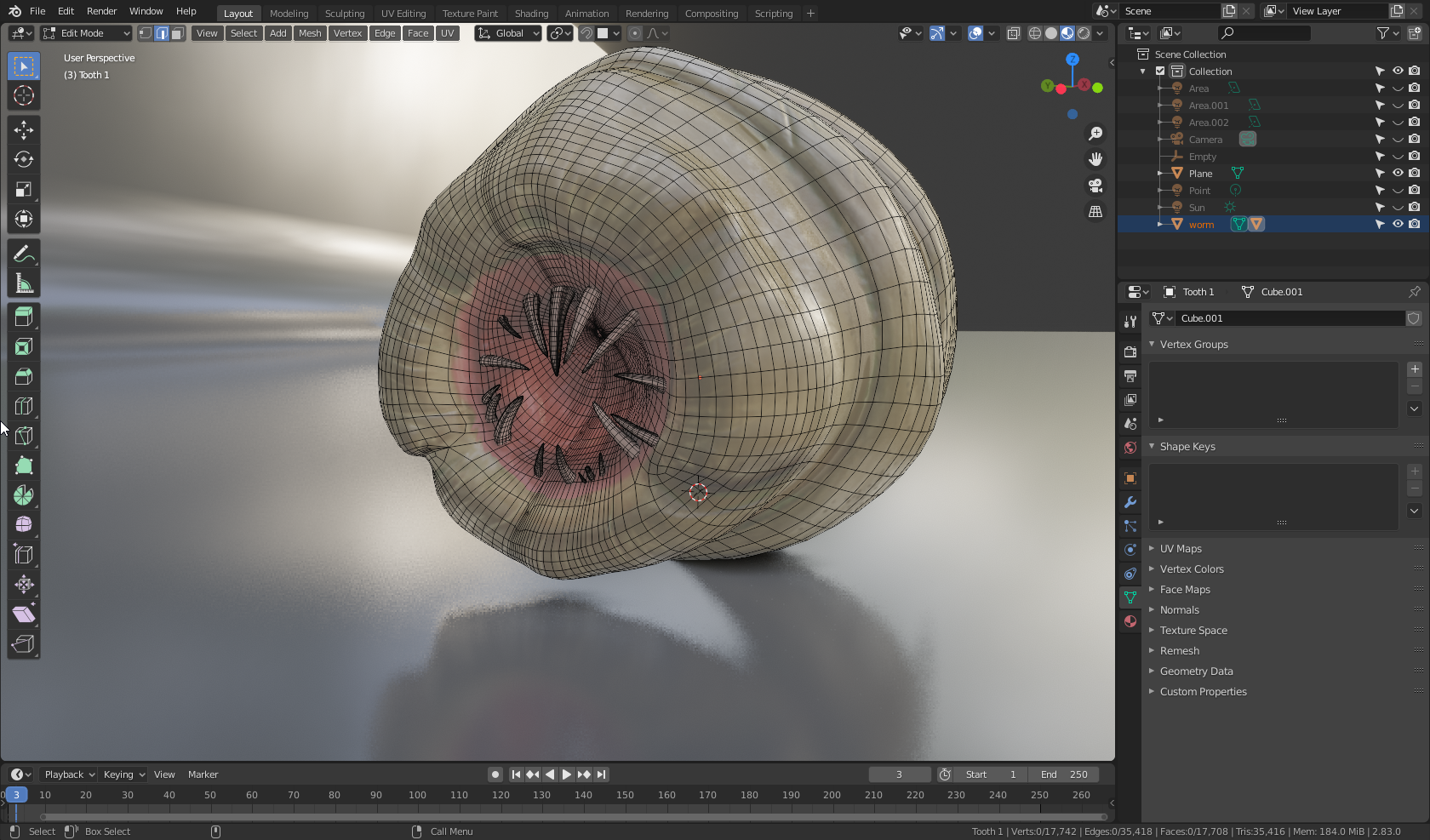This screenshot has width=1430, height=840.
Task: Select the Move tool in the toolbar
Action: tap(24, 129)
